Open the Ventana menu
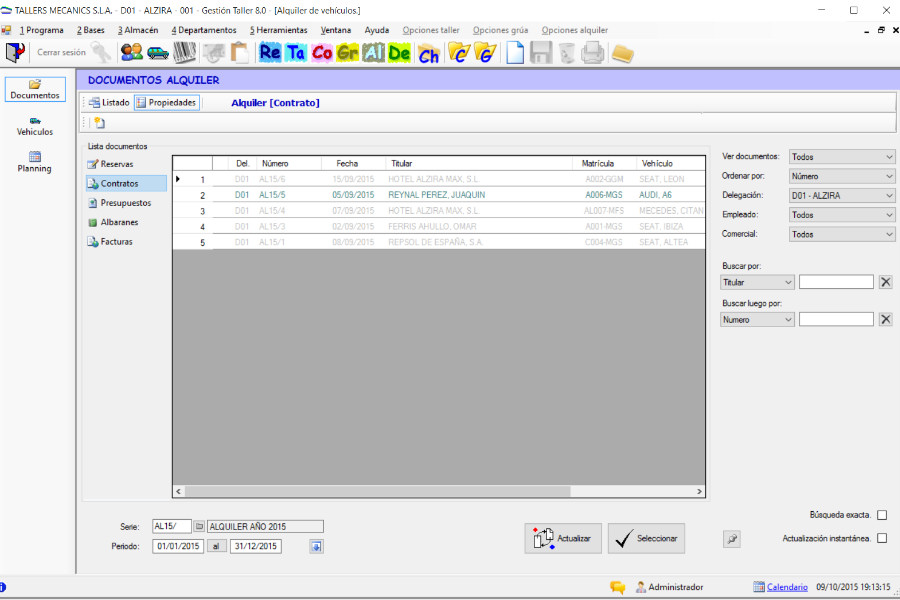 pyautogui.click(x=336, y=30)
